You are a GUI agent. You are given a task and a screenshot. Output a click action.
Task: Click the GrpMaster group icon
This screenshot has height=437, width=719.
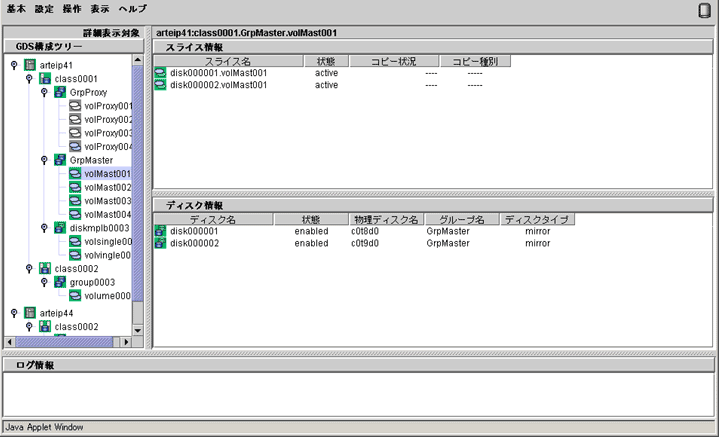(x=60, y=160)
